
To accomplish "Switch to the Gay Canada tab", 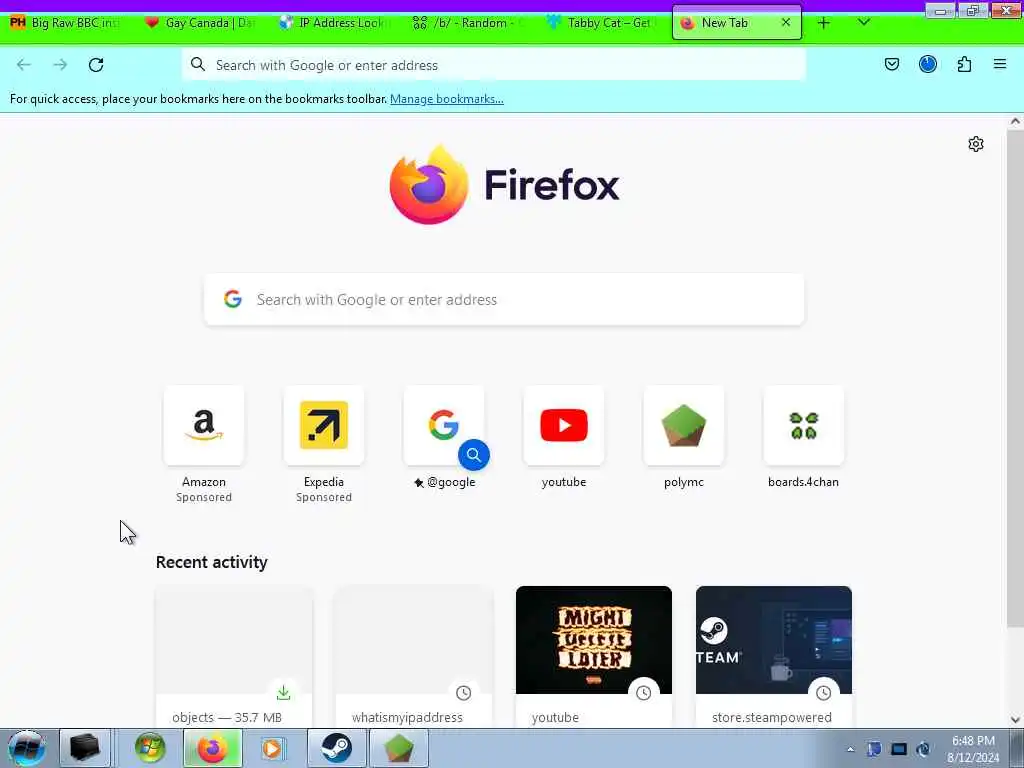I will click(x=200, y=23).
